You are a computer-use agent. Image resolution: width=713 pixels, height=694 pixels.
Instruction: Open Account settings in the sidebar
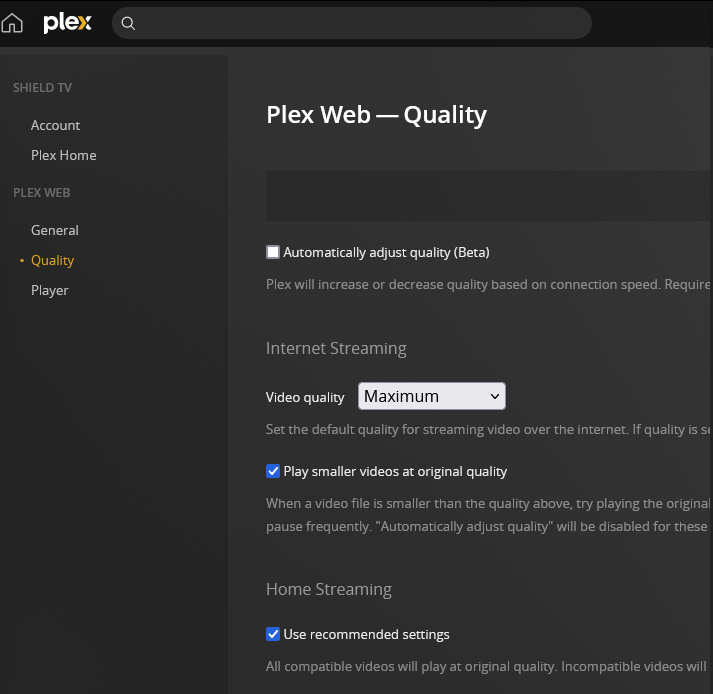tap(55, 125)
